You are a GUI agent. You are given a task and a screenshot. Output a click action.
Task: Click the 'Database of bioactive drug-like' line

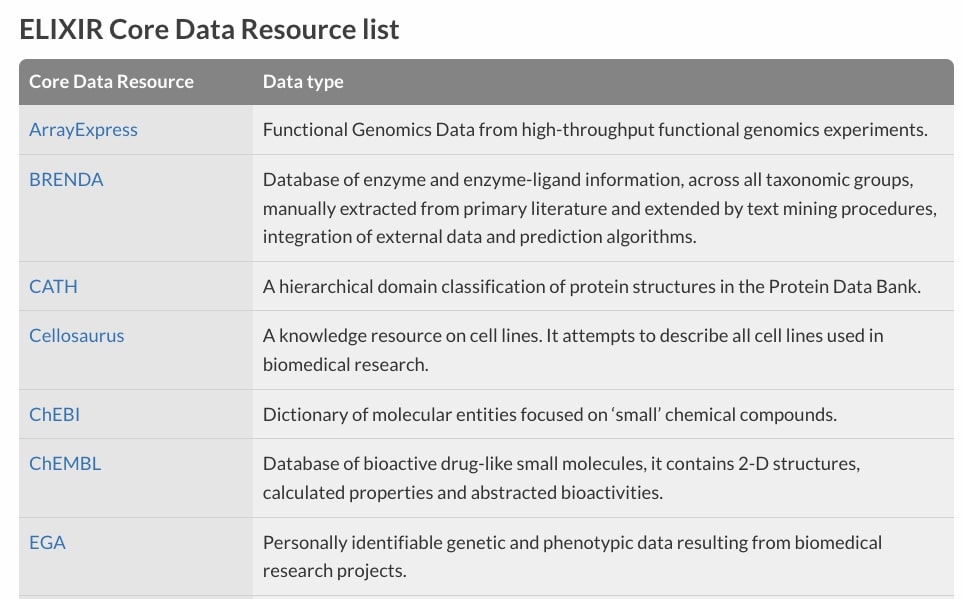pos(561,464)
